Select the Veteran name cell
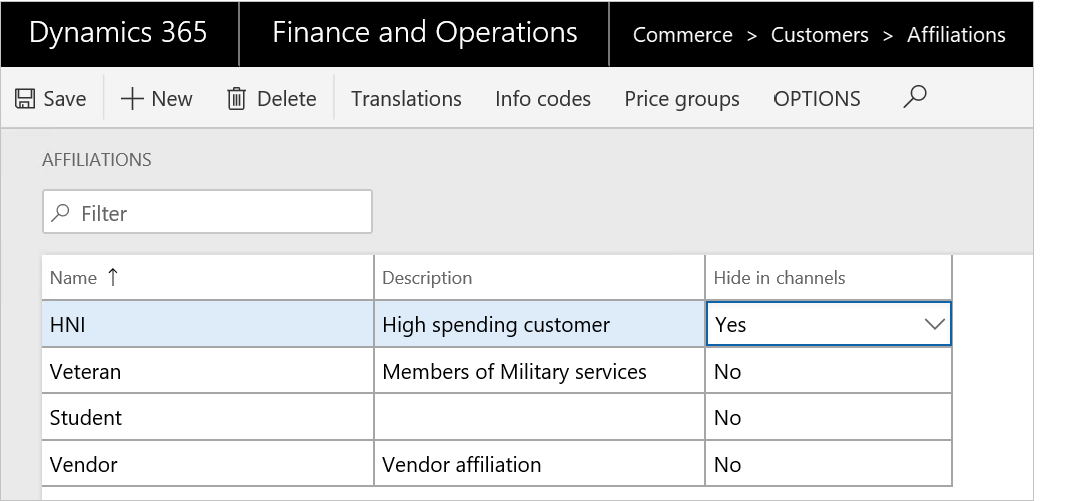 [x=207, y=371]
